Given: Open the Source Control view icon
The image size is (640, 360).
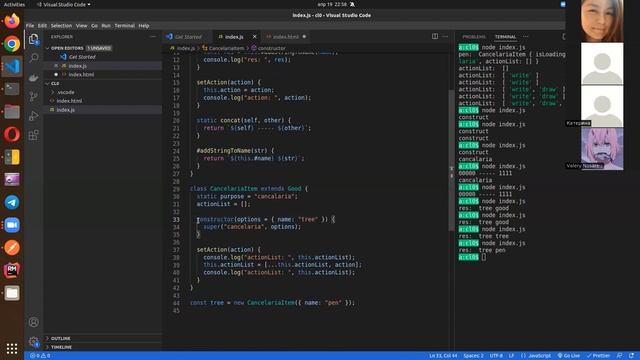Looking at the screenshot, I should point(34,97).
